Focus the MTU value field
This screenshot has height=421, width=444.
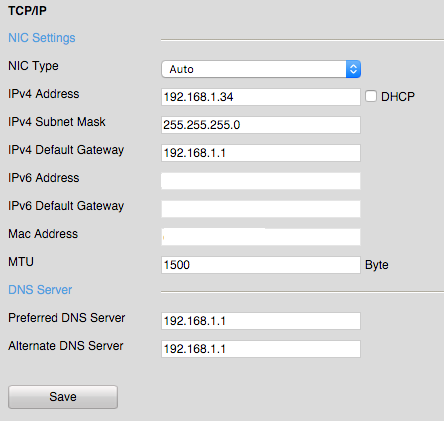(261, 265)
